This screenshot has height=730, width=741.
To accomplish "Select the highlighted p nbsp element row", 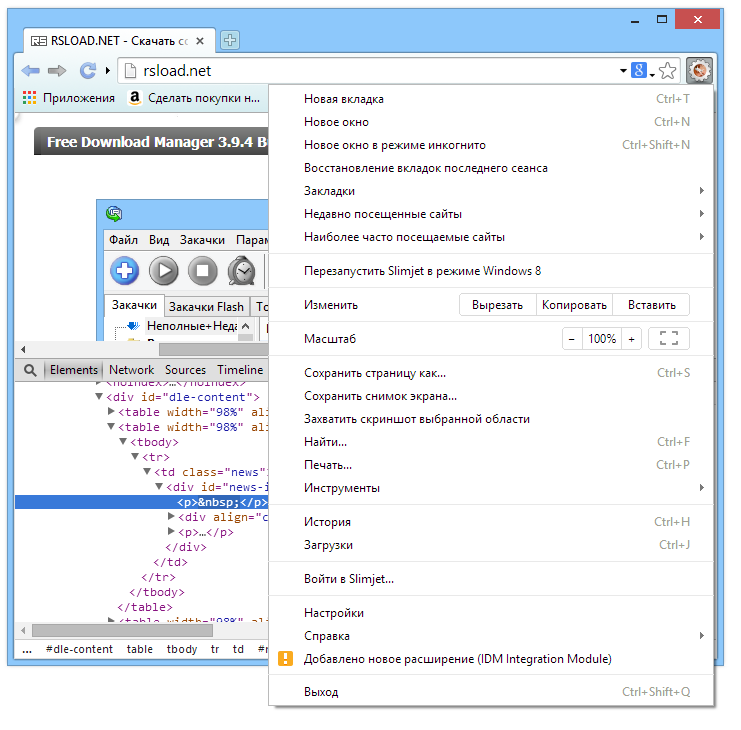I will (x=142, y=502).
